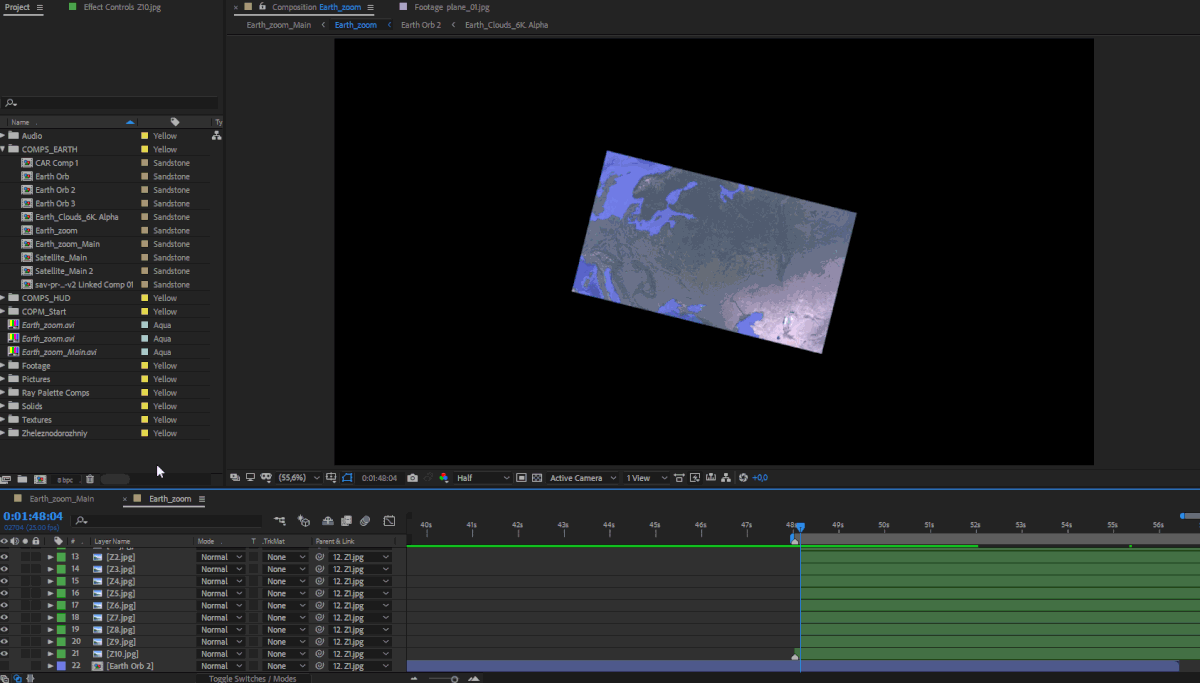Toggle the Transparency Grid in the viewer
This screenshot has width=1200, height=683.
coord(535,477)
